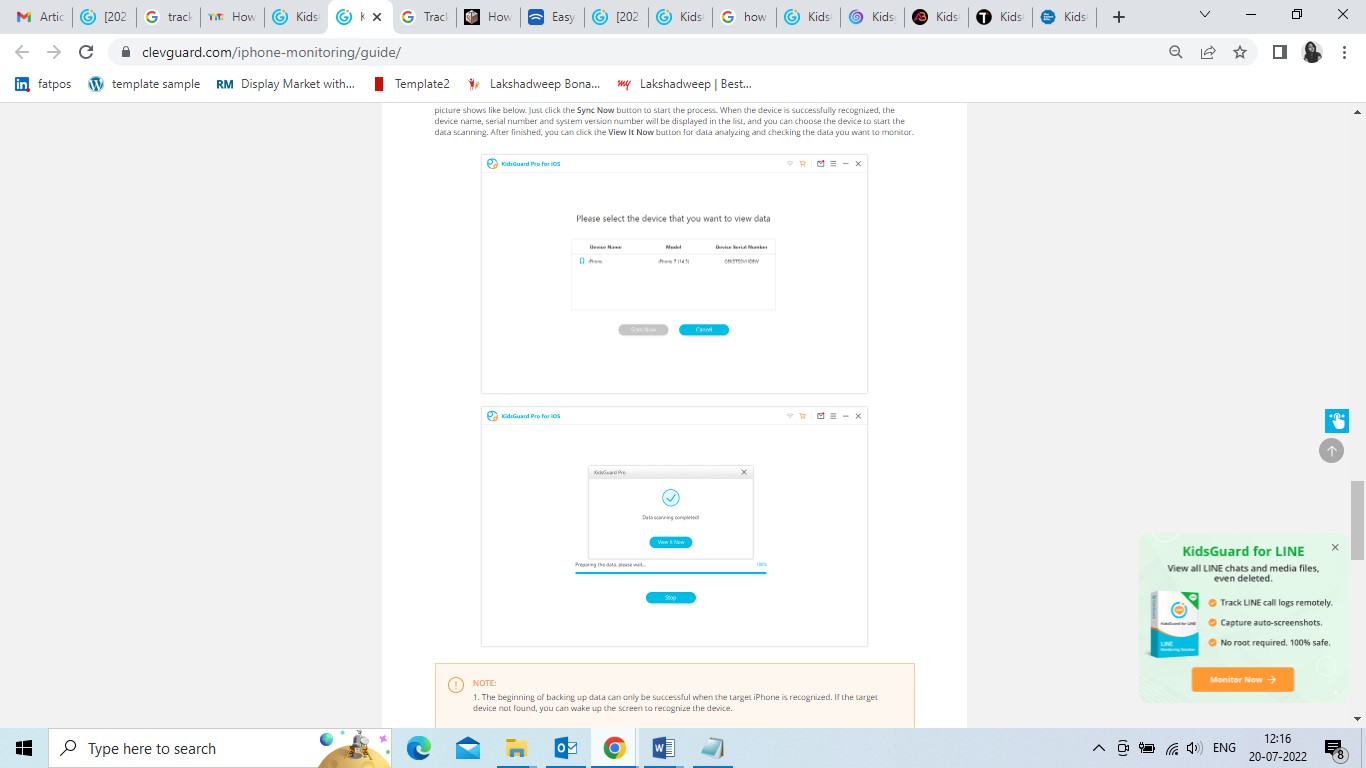Click the Monitor Now button
The image size is (1366, 768).
tap(1242, 679)
